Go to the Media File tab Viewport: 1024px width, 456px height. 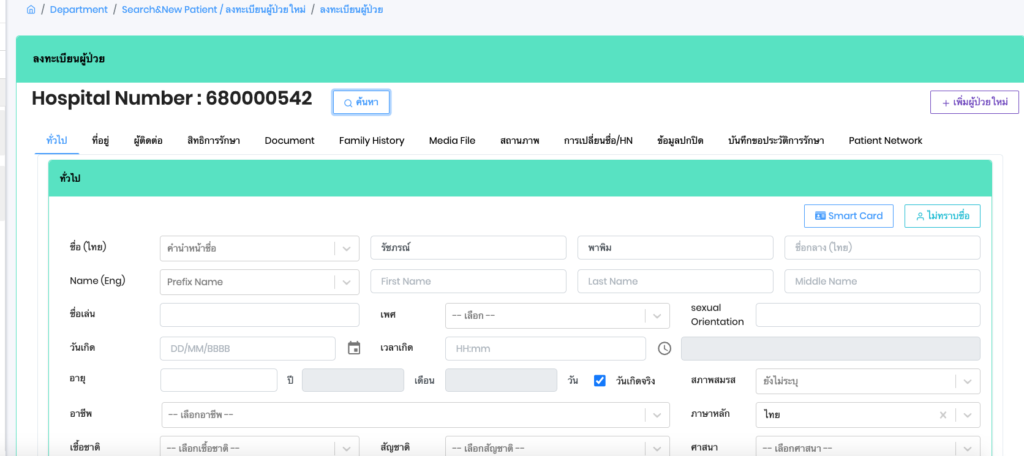coord(452,141)
